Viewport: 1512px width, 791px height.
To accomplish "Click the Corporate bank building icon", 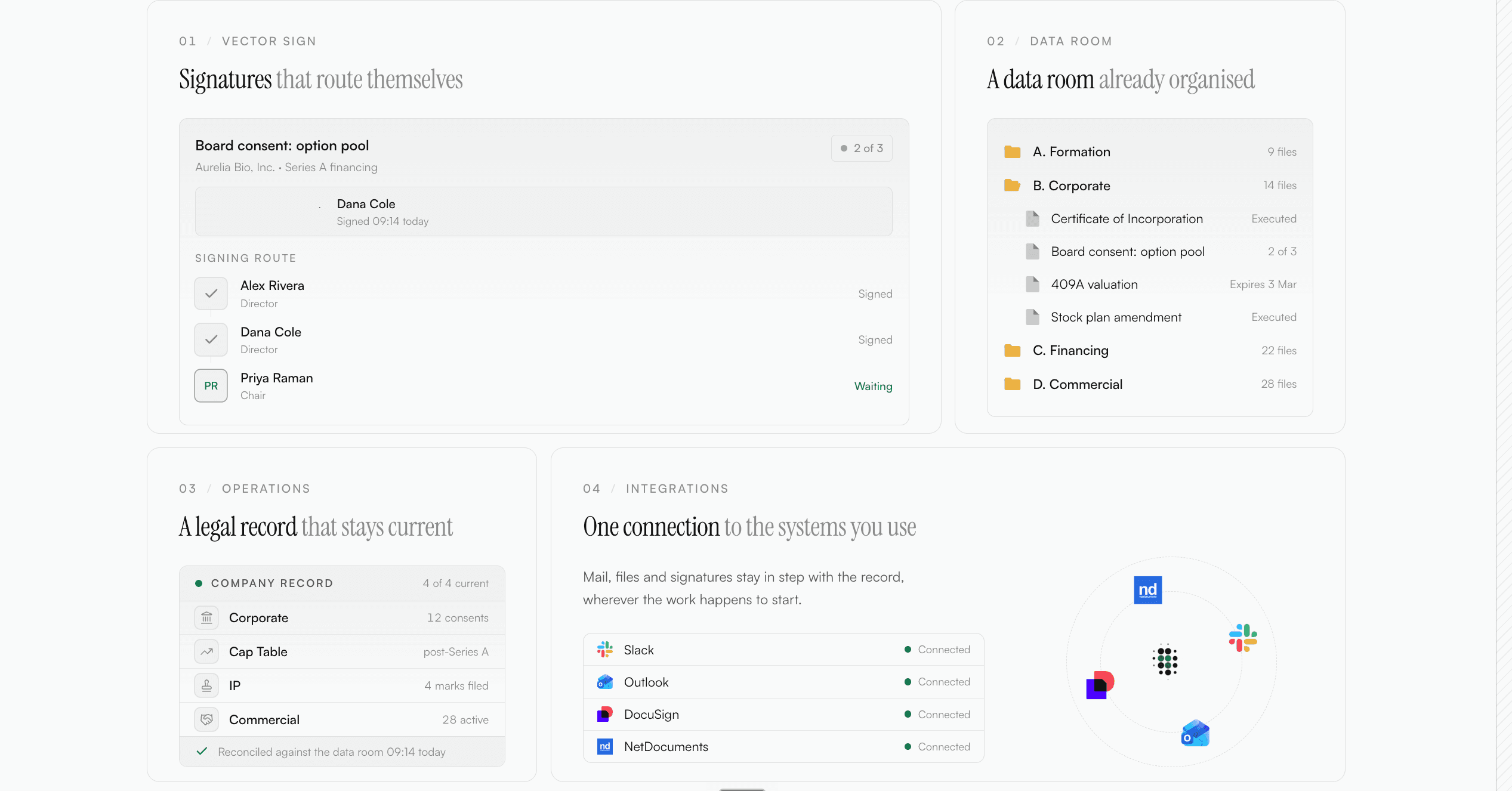I will tap(206, 618).
